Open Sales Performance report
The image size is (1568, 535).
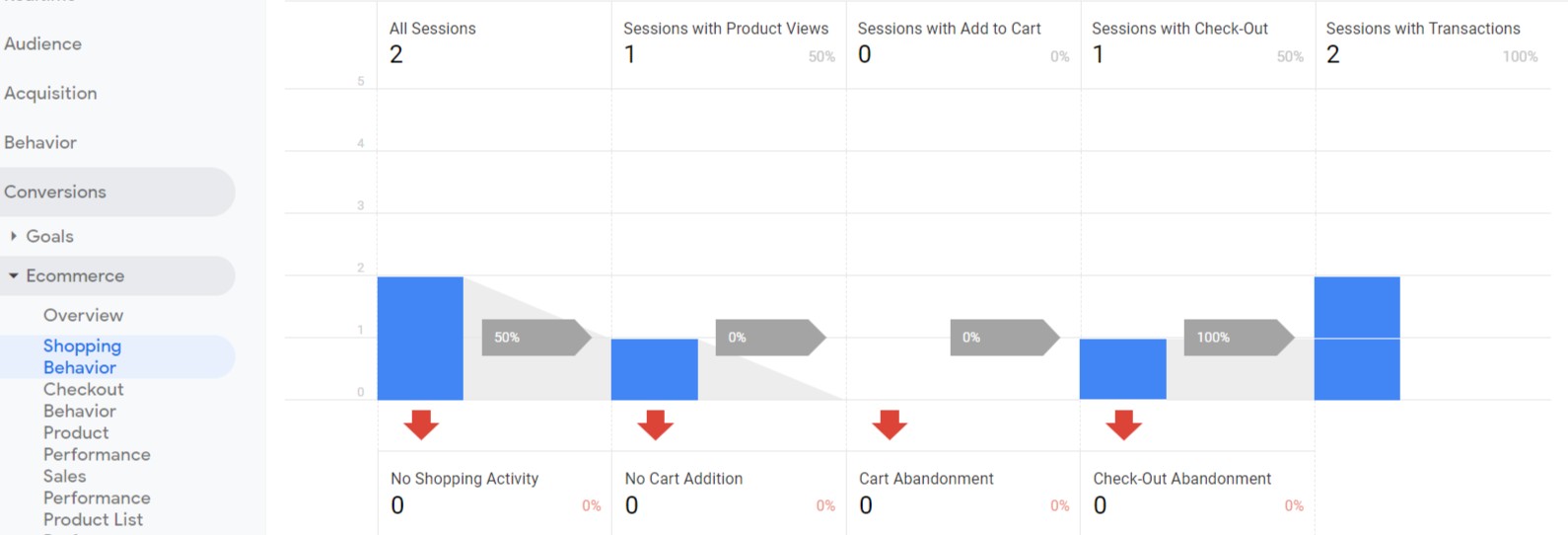point(97,487)
